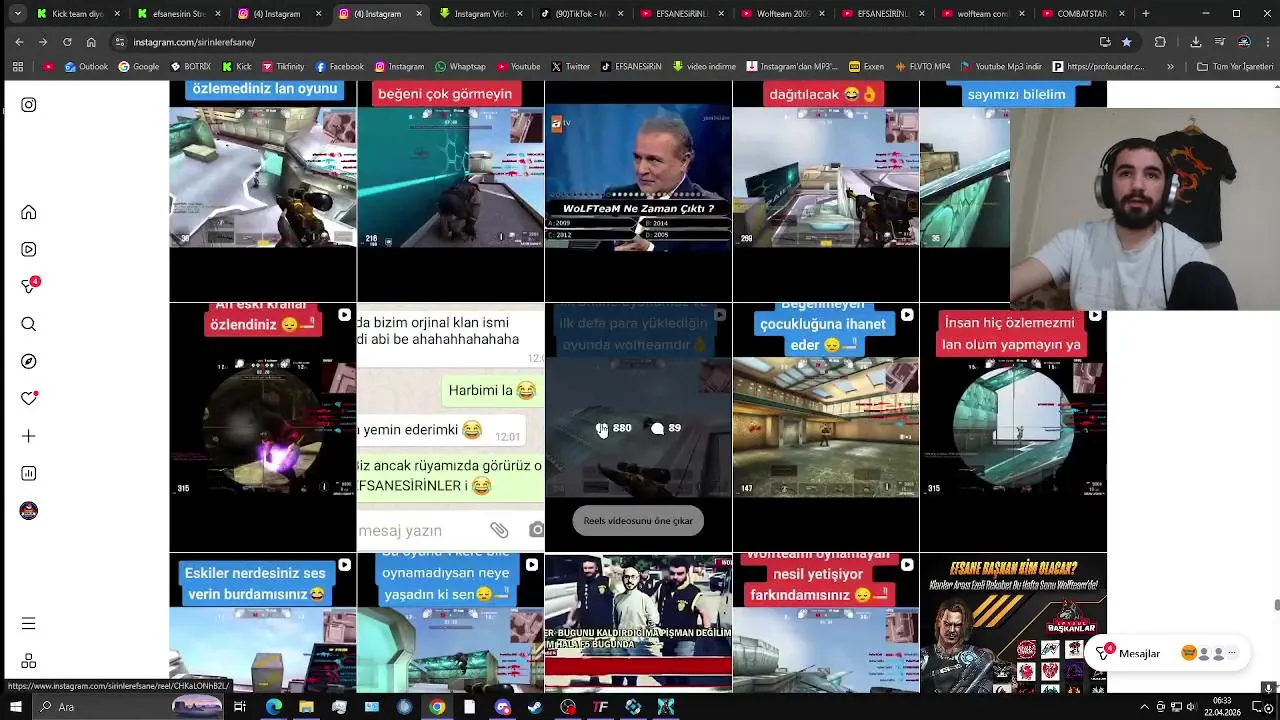Open a new browser tab

pyautogui.click(x=1146, y=14)
